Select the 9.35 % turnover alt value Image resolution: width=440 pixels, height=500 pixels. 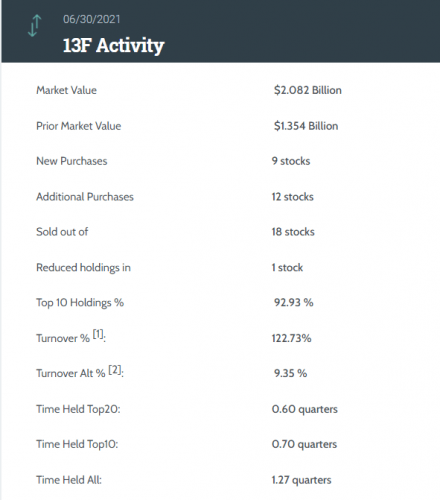290,373
